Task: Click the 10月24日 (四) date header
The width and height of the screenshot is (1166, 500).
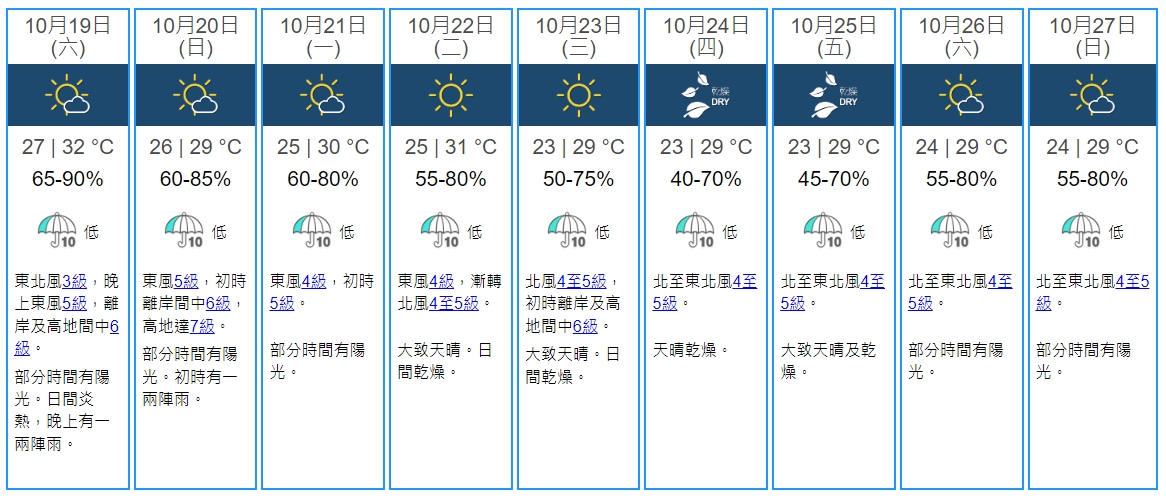Action: [706, 36]
